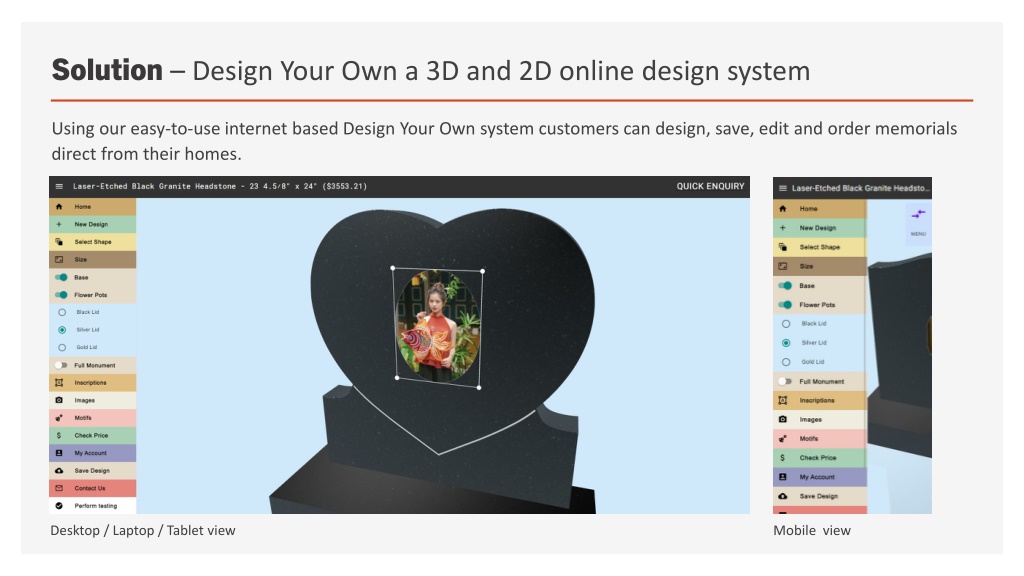Screen dimensions: 1024x576
Task: Click the Select Shape icon in desktop sidebar
Action: tap(59, 242)
